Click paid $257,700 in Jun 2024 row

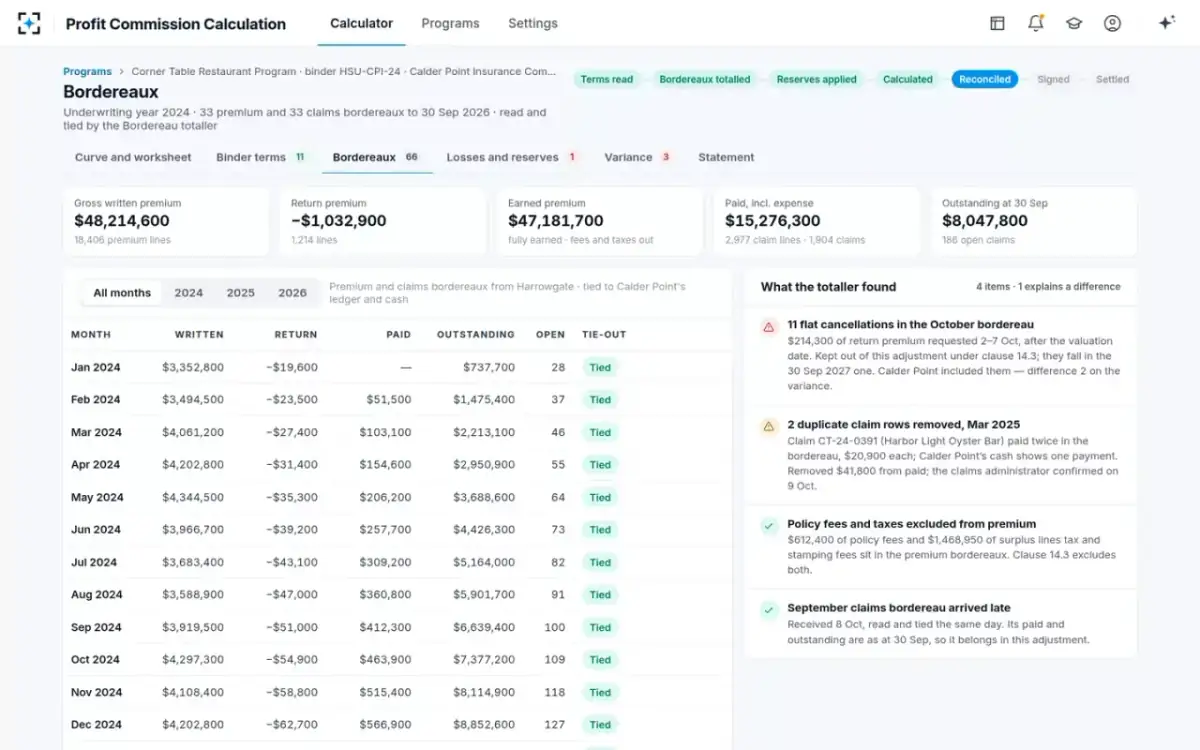point(386,530)
